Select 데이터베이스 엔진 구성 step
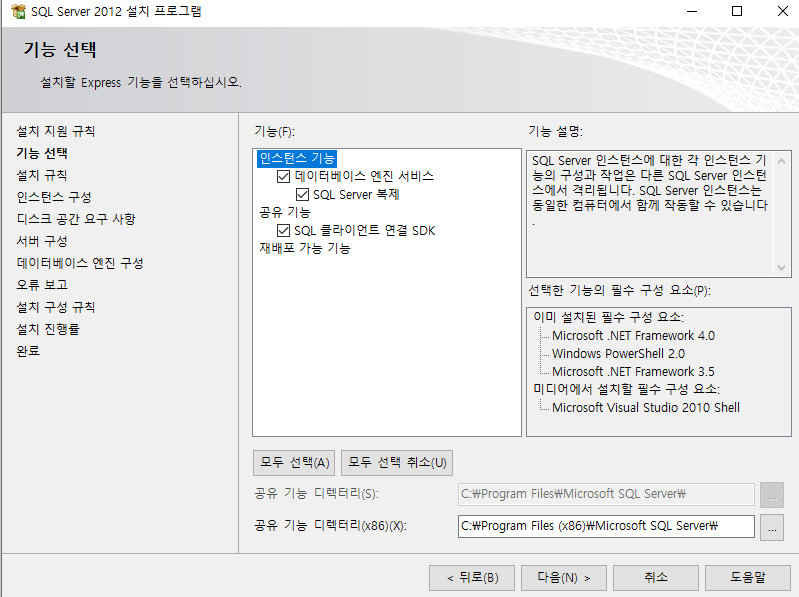Screen dimensions: 799x597 (x=80, y=263)
